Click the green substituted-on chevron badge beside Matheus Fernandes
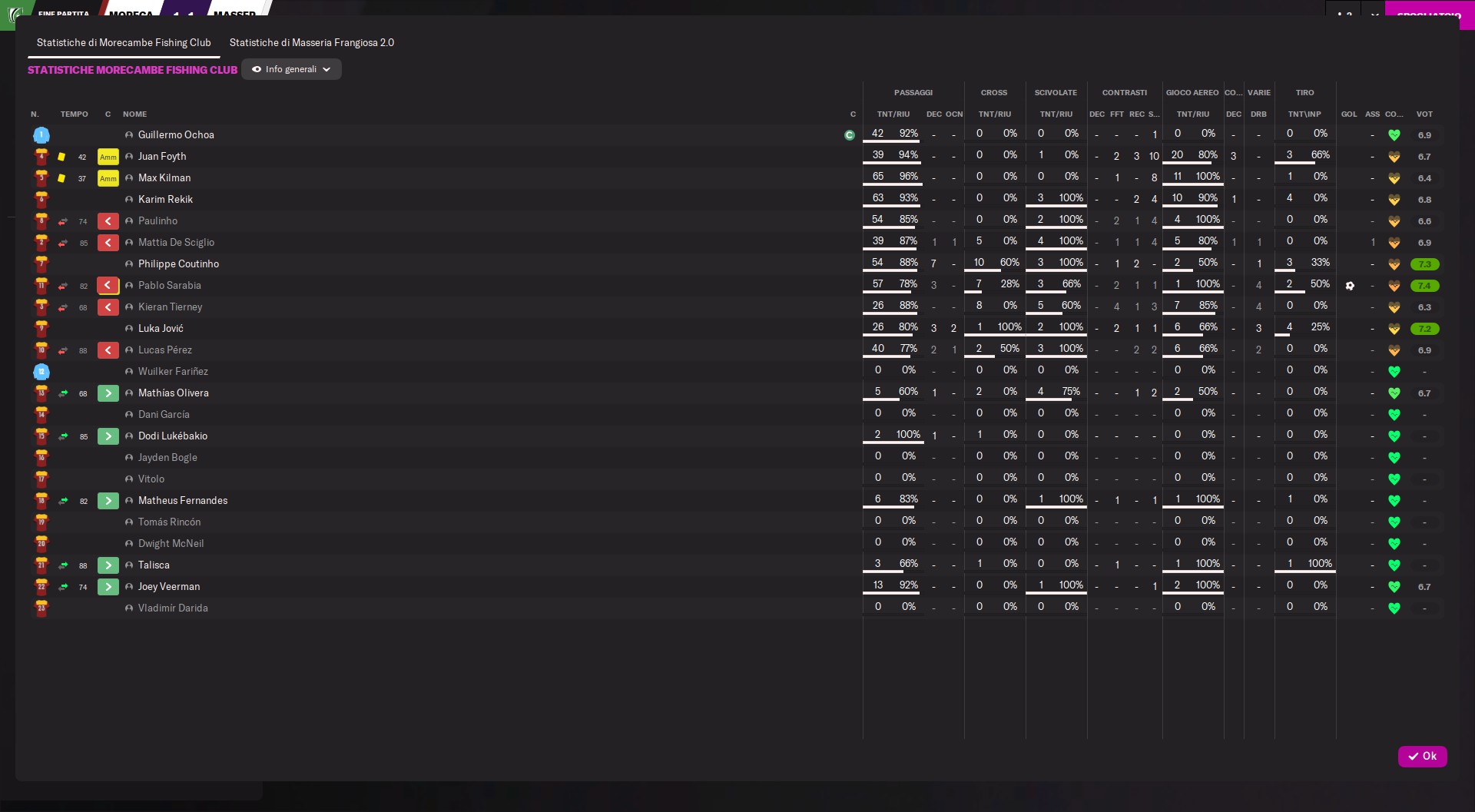The width and height of the screenshot is (1475, 812). tap(108, 501)
